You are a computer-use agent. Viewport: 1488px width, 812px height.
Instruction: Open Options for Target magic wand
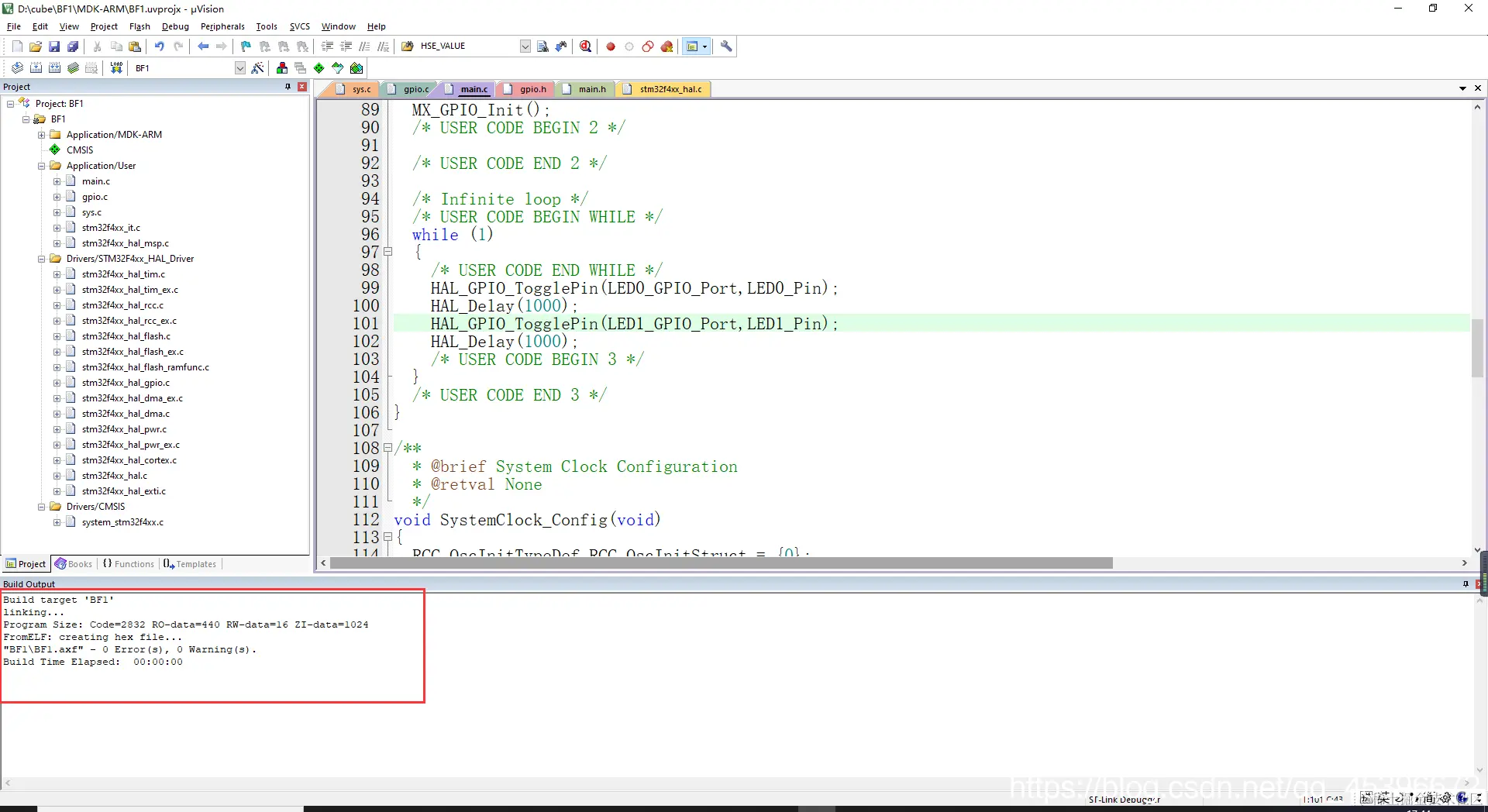(258, 68)
